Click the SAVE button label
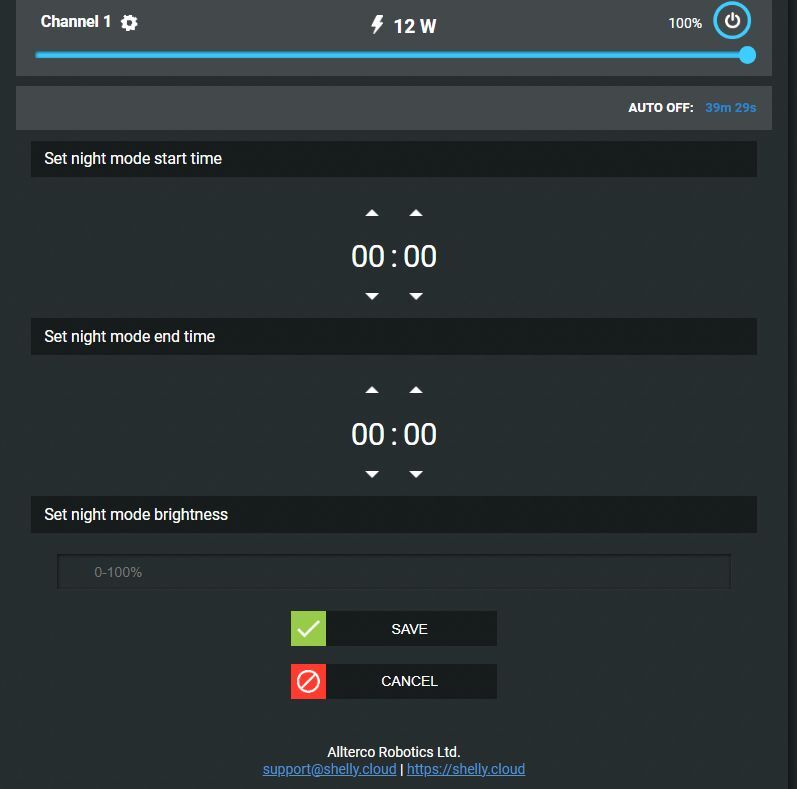The width and height of the screenshot is (797, 789). 410,629
